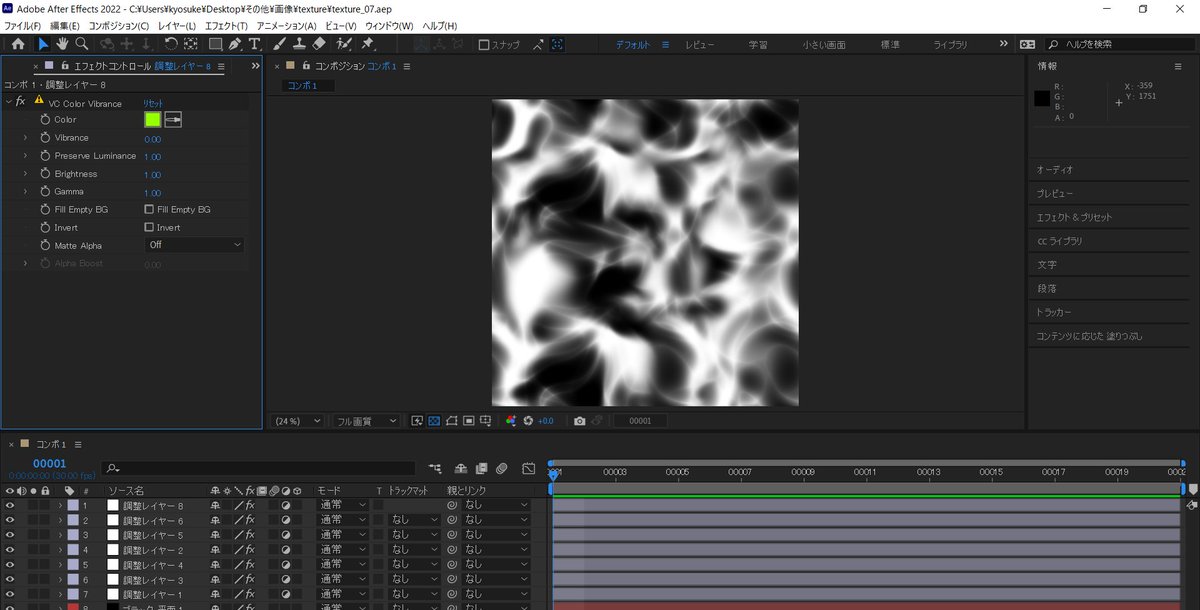
Task: Select the Roto Brush tool
Action: pos(344,44)
